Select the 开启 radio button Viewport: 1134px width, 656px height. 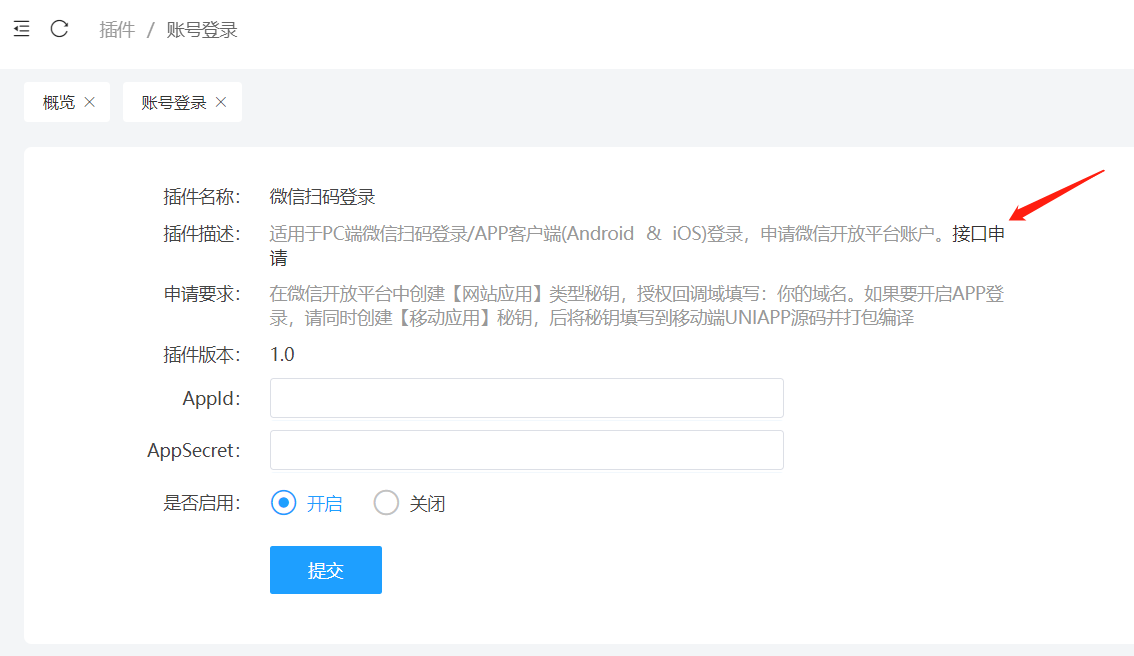(x=284, y=503)
